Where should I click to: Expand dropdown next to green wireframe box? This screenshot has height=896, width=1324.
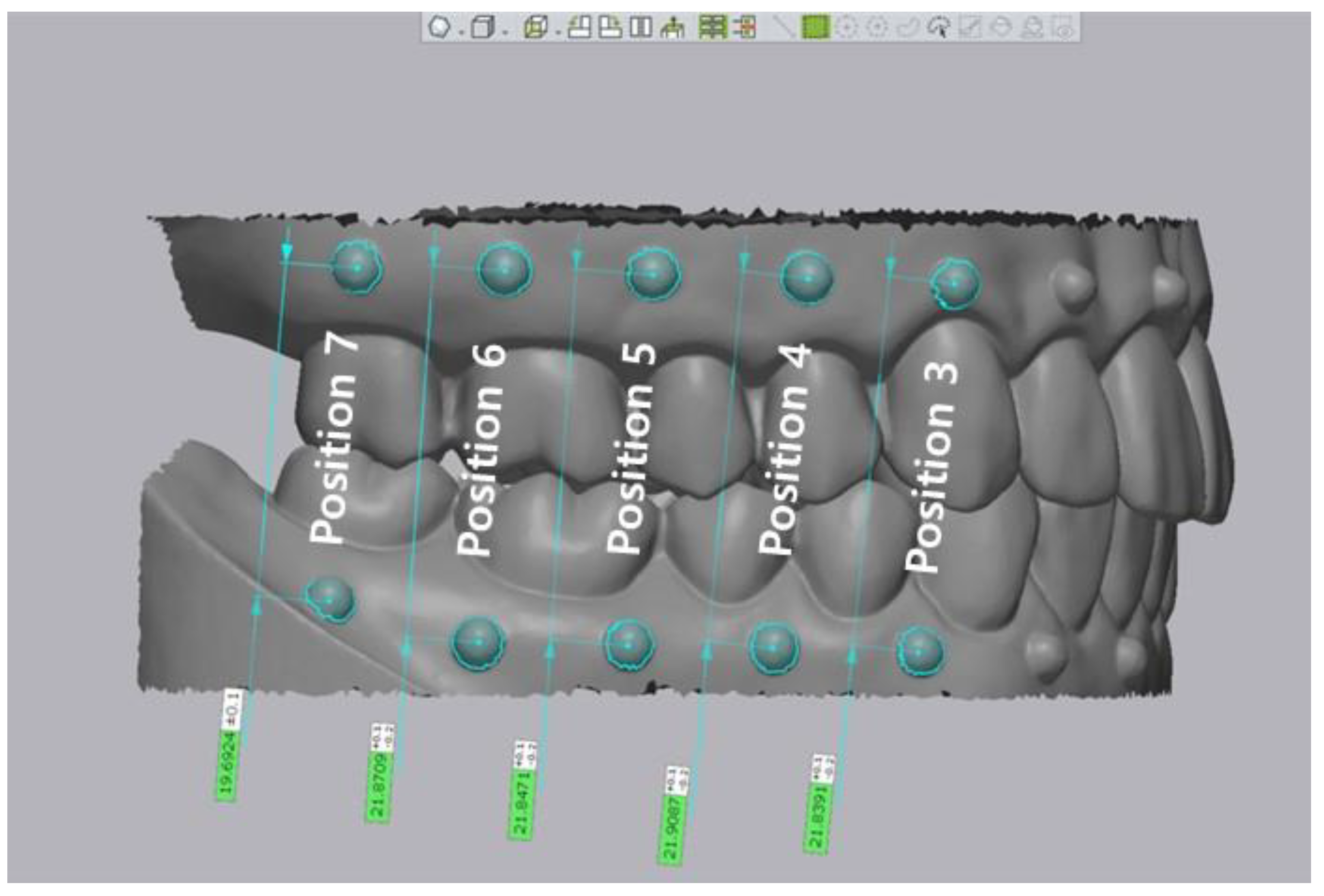tap(557, 31)
